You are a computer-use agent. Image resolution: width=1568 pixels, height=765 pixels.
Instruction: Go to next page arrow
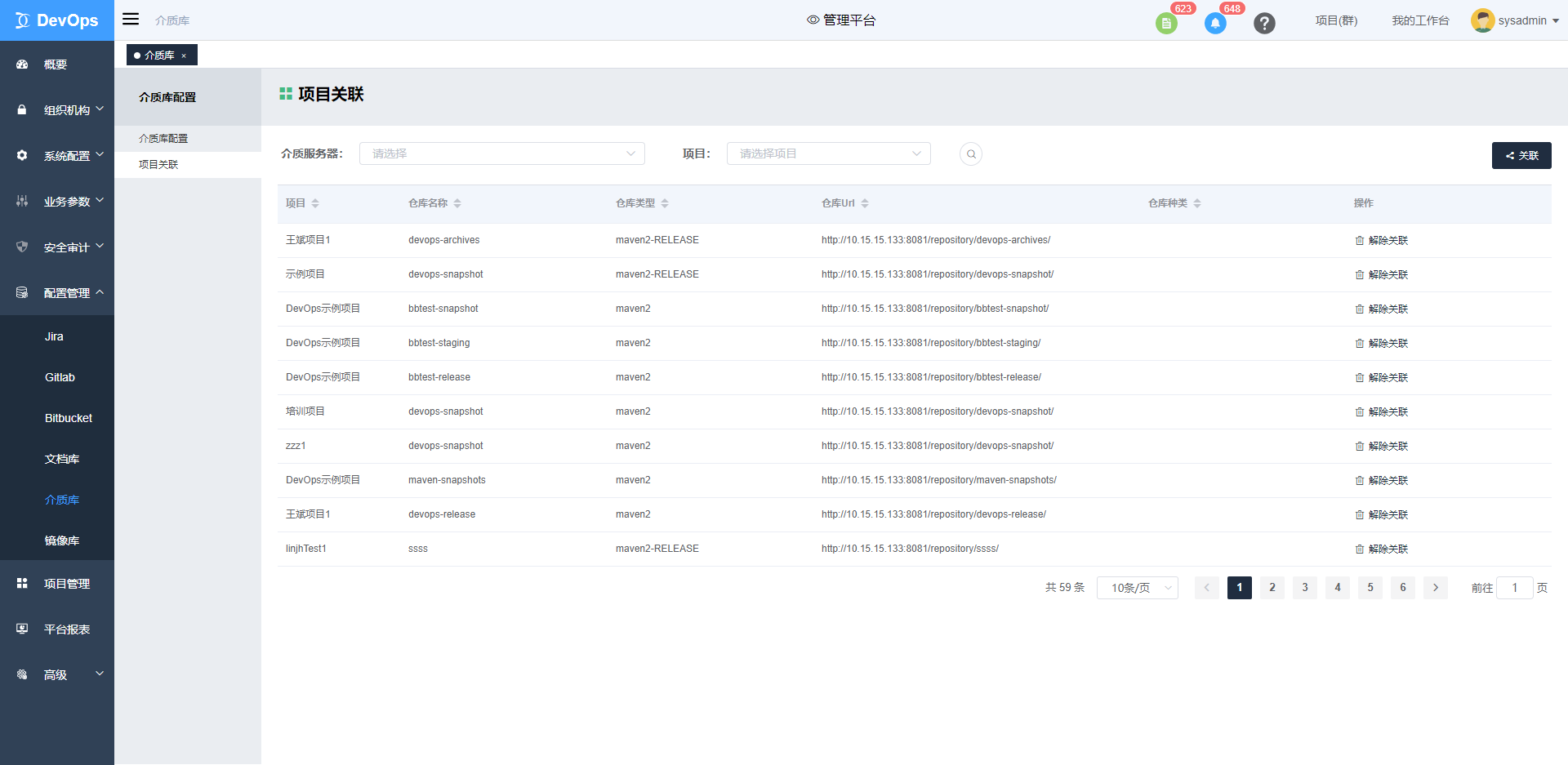(1436, 588)
